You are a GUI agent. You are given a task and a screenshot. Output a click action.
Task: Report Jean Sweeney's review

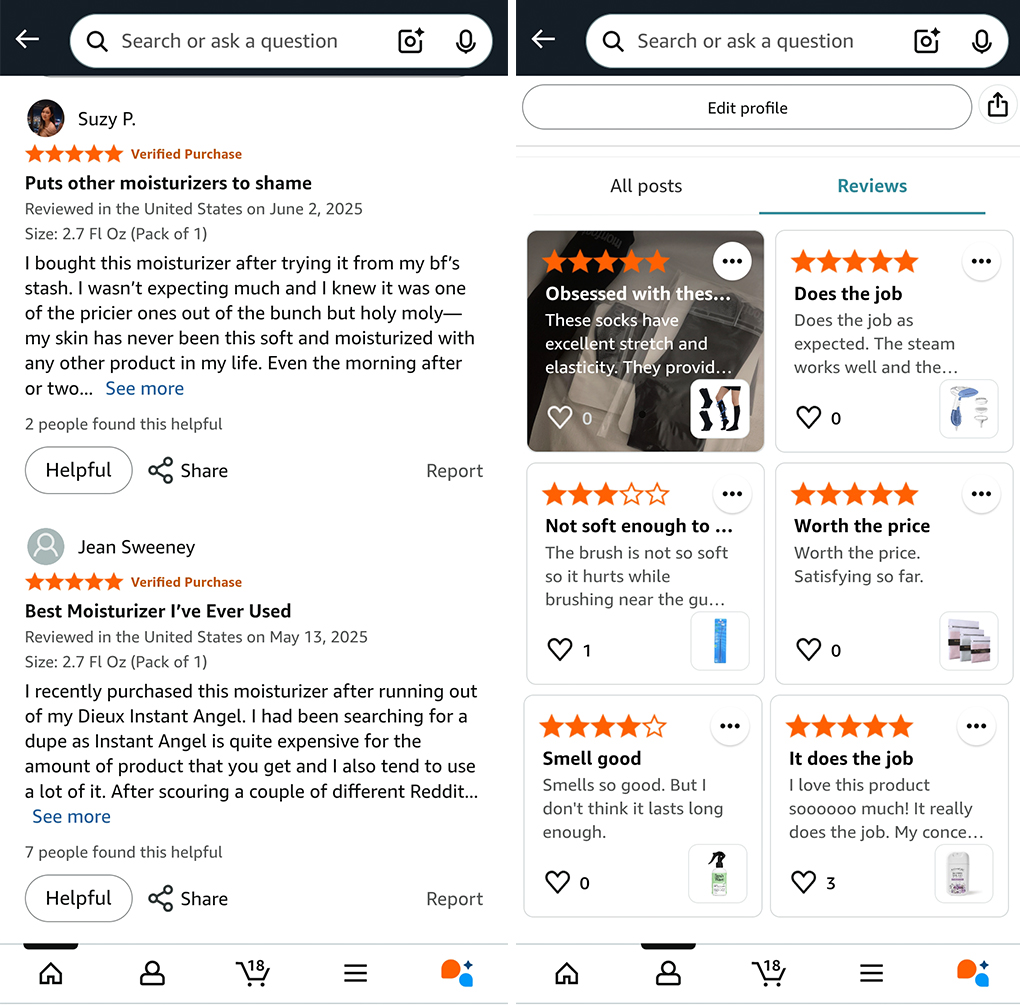pos(454,899)
